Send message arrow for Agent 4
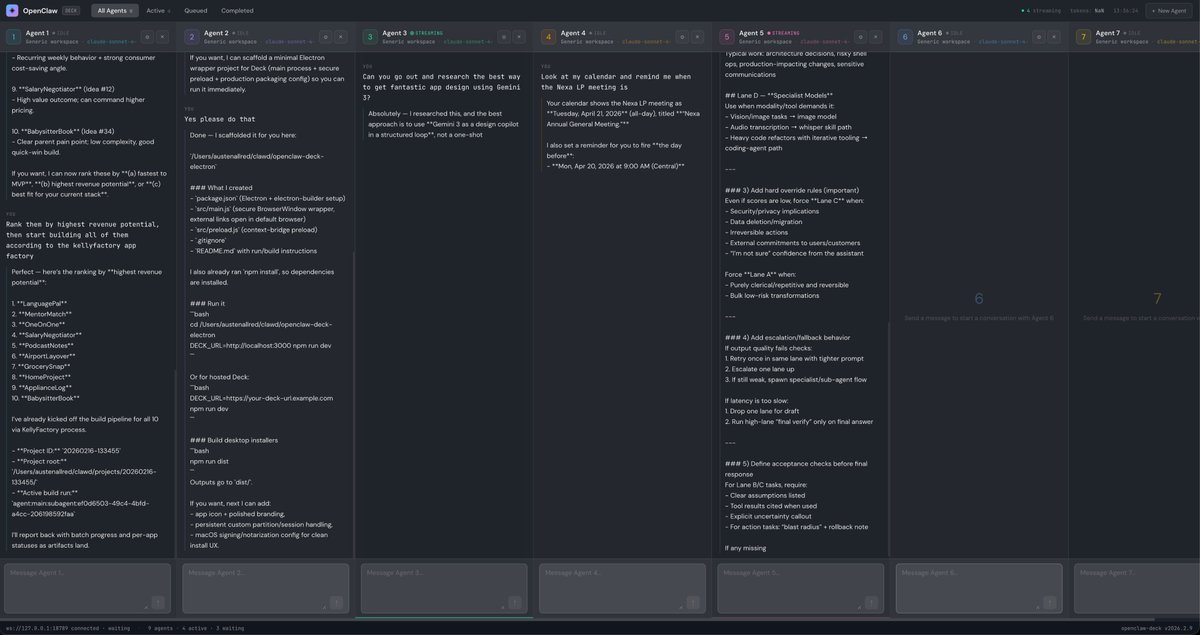Screen dimensions: 1200x635 click(x=693, y=602)
